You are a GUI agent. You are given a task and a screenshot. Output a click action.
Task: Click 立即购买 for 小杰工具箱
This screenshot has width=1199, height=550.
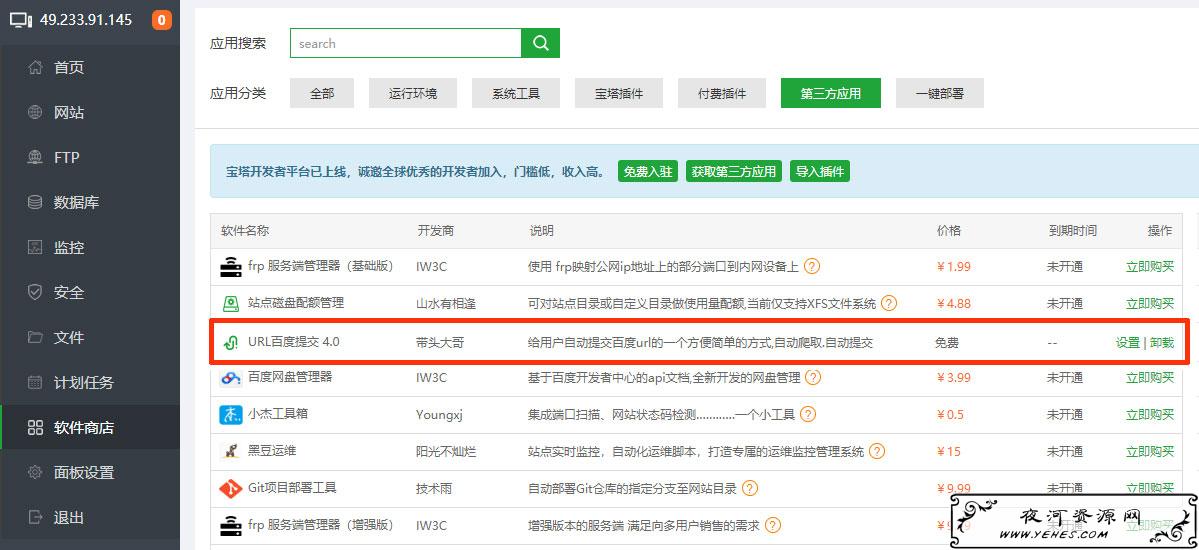coord(1150,415)
